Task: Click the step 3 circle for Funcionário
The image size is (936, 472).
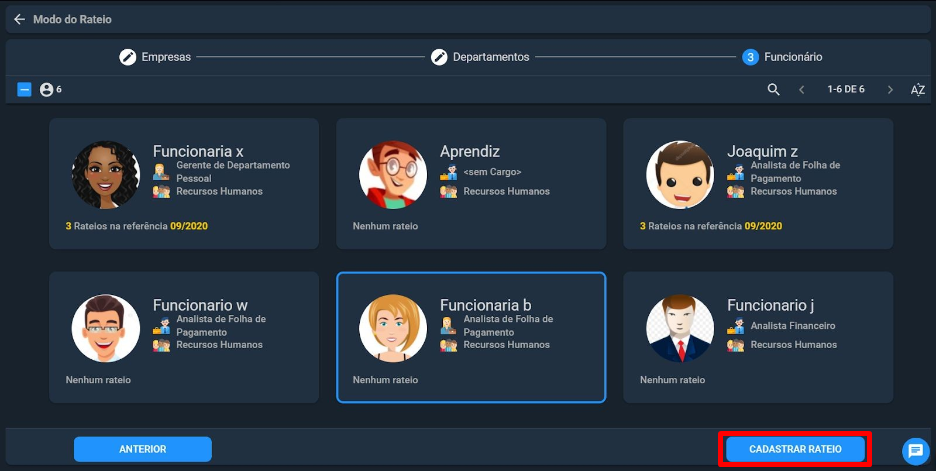Action: point(750,57)
